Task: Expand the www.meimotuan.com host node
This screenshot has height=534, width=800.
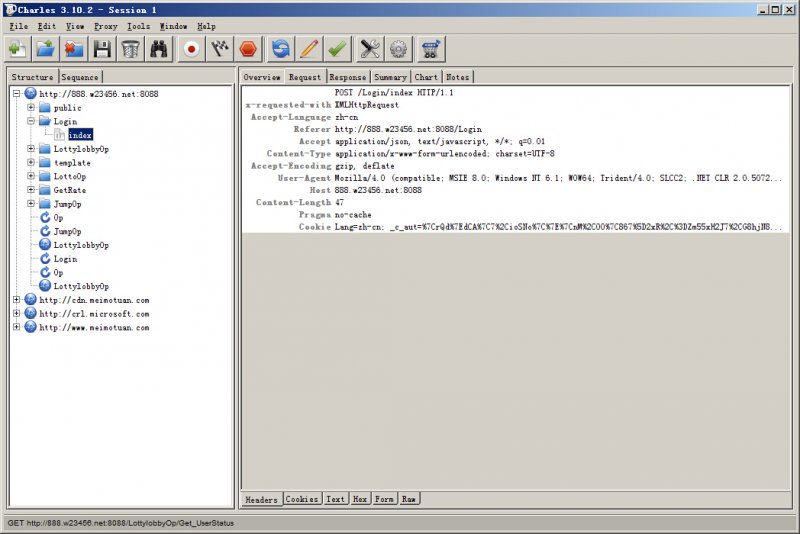Action: click(16, 327)
